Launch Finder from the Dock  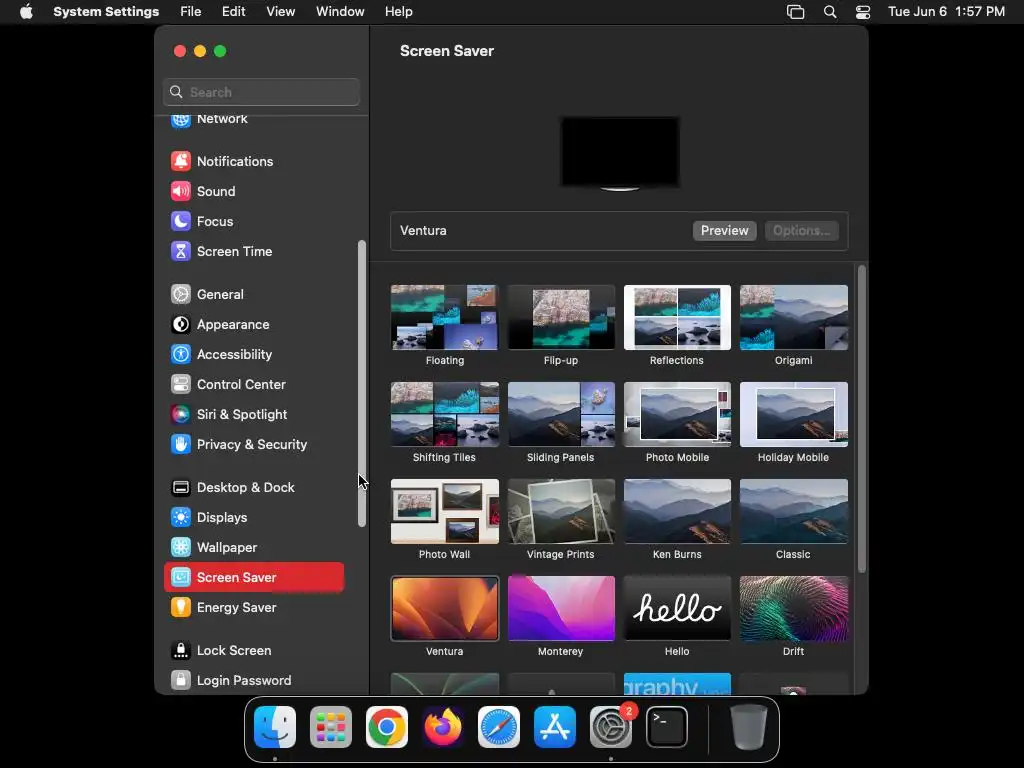275,727
